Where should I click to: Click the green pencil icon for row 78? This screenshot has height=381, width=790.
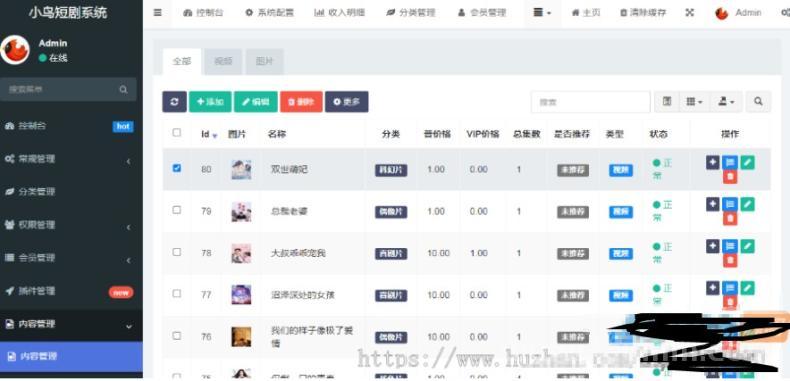pos(748,246)
